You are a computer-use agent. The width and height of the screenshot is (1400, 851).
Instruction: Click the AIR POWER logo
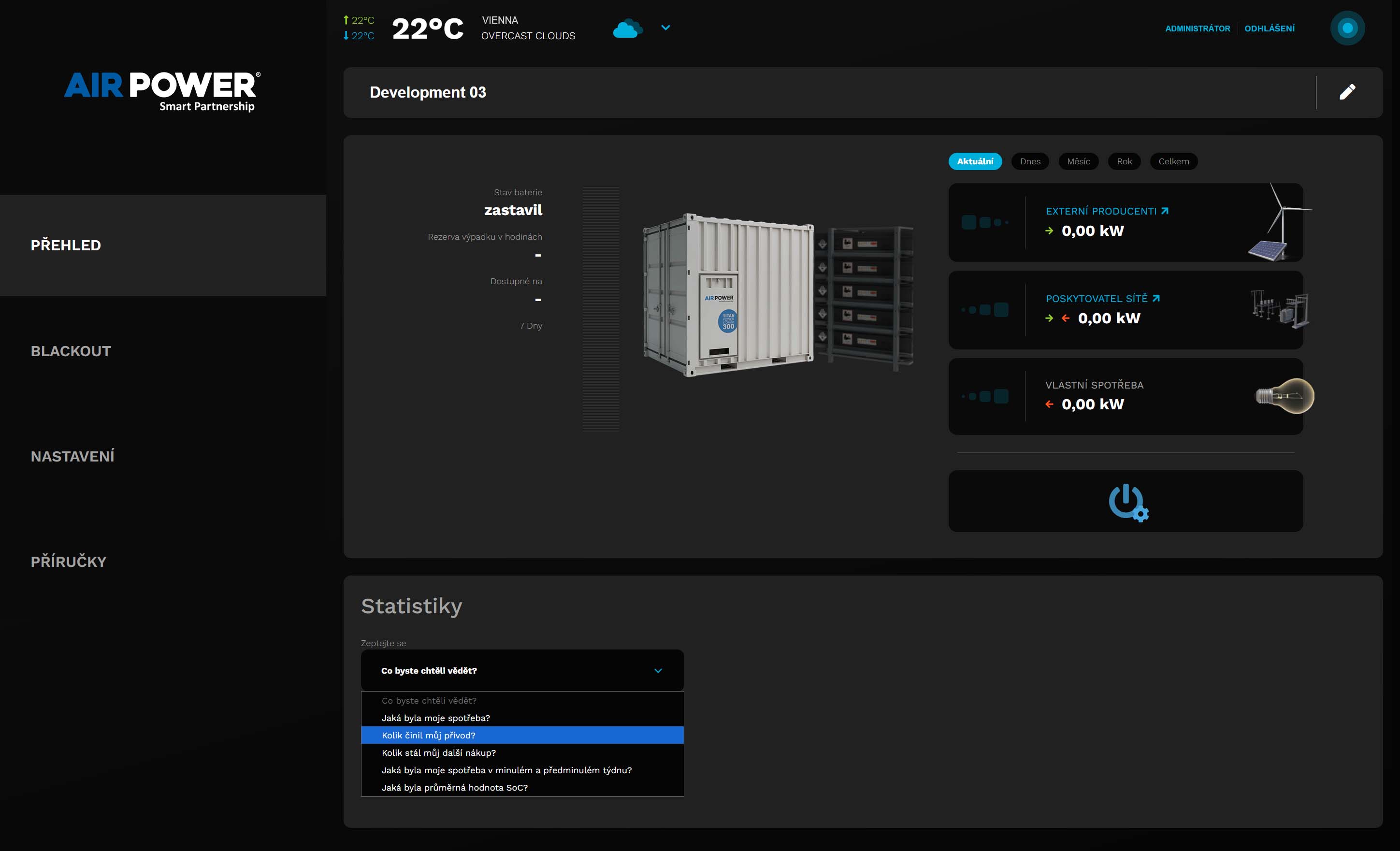point(162,91)
